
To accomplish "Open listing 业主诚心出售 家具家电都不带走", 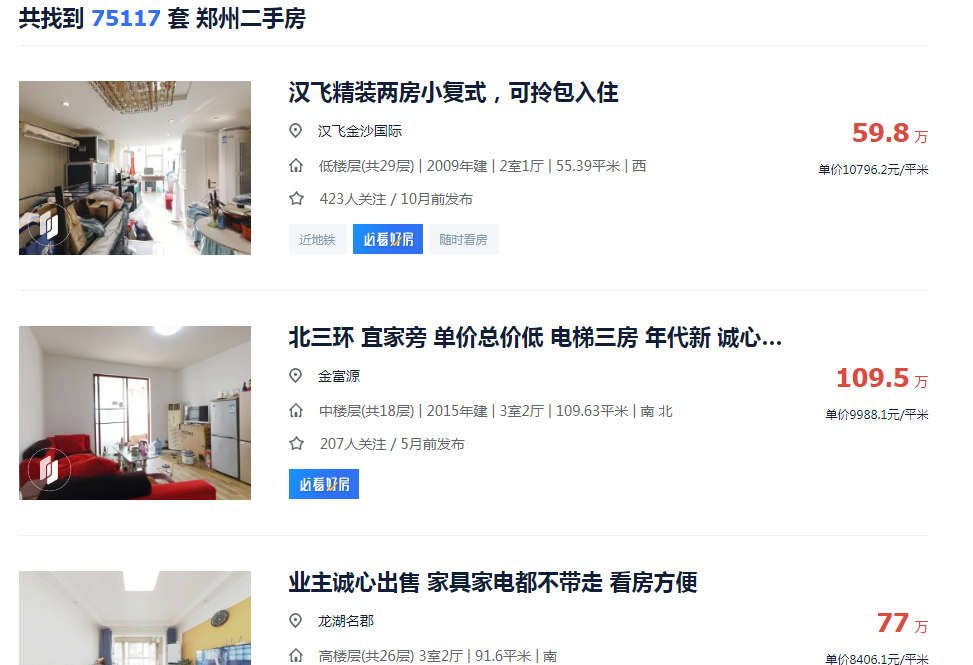I will (493, 582).
